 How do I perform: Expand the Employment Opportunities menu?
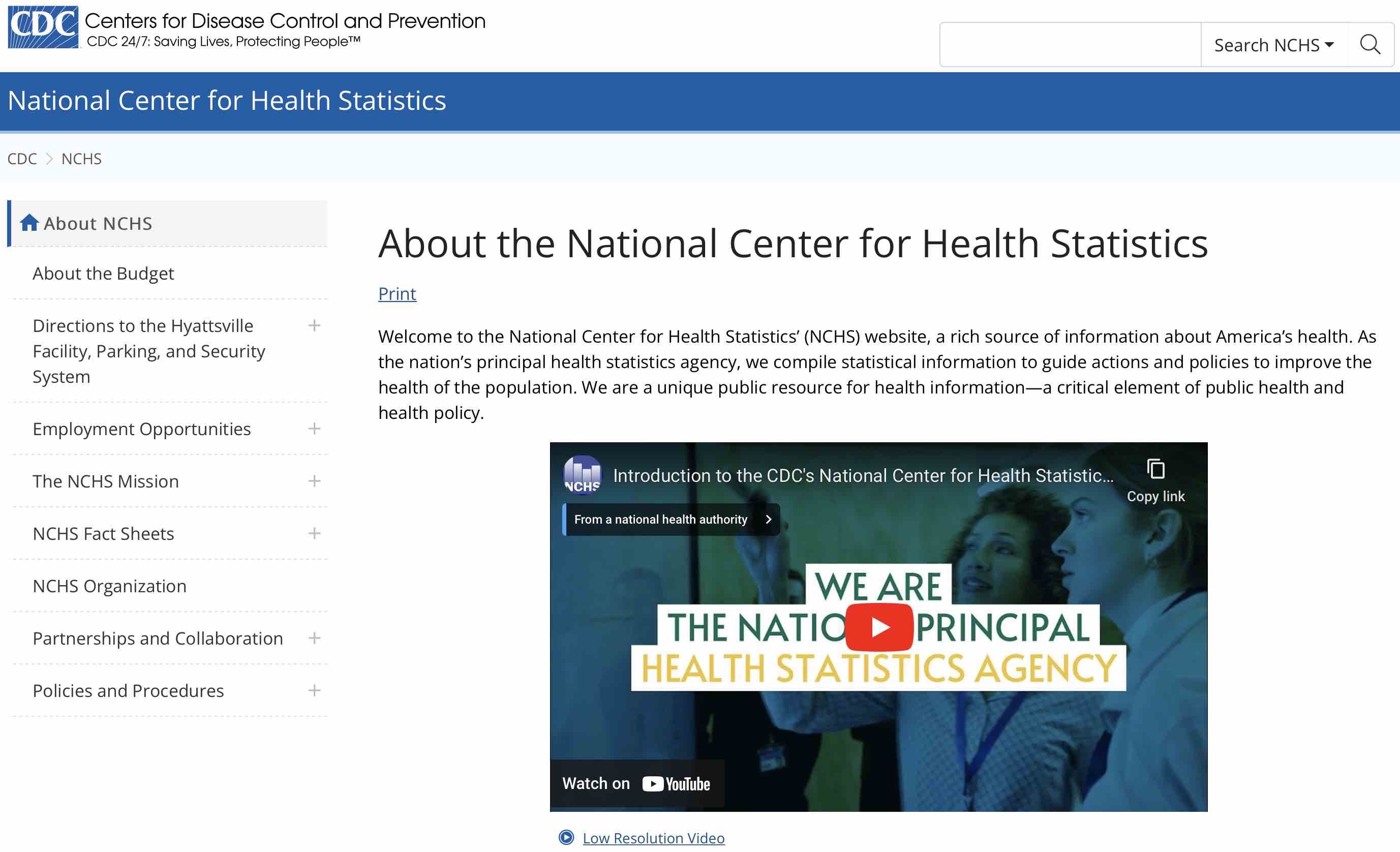point(314,429)
